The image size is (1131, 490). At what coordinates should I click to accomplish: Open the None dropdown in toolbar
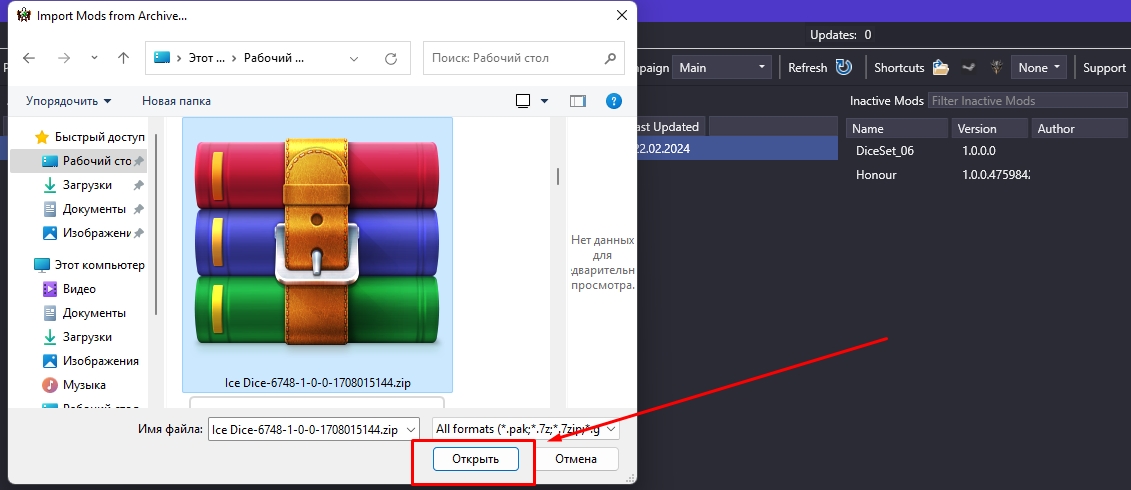click(1039, 67)
